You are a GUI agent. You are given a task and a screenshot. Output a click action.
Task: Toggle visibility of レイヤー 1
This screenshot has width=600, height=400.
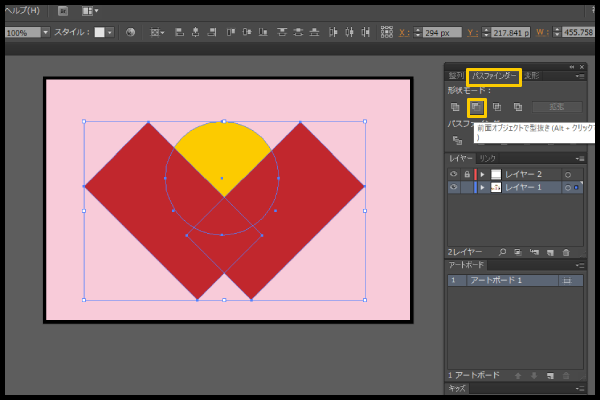tap(453, 187)
